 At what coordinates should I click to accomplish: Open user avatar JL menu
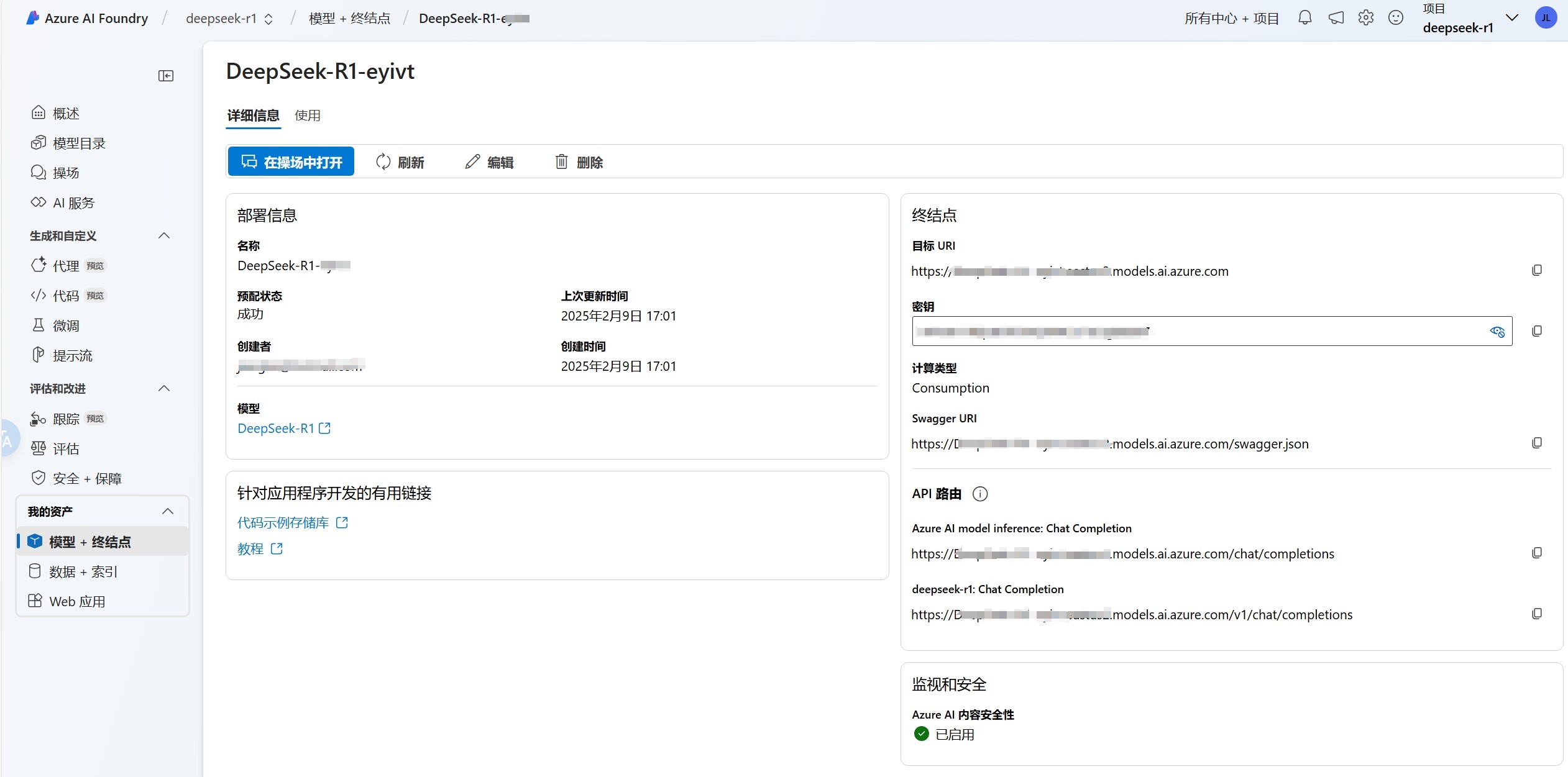1546,18
